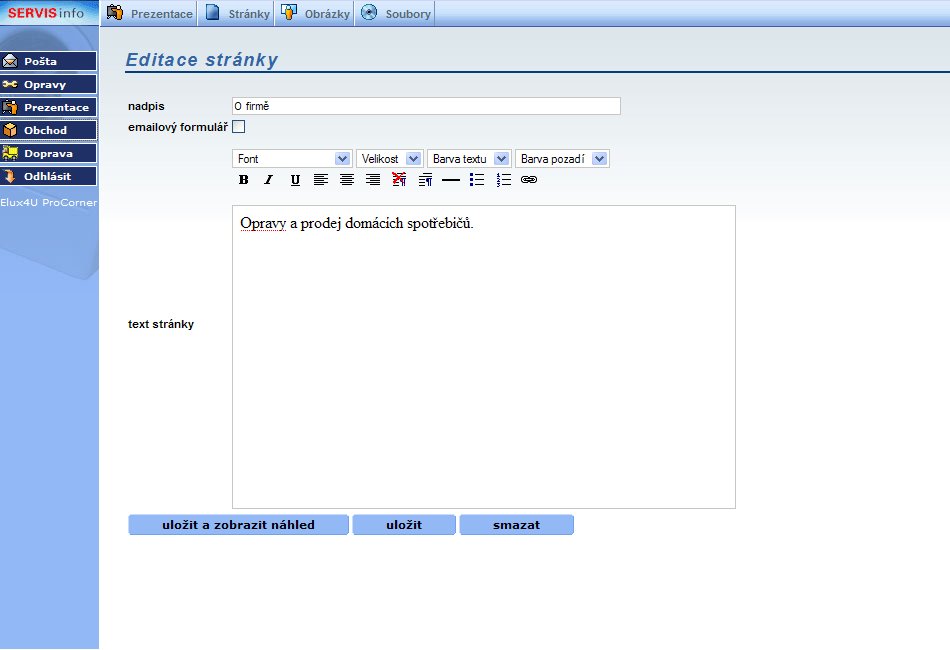Screen dimensions: 950x650
Task: Switch to the Prezentace top tab
Action: coord(149,13)
